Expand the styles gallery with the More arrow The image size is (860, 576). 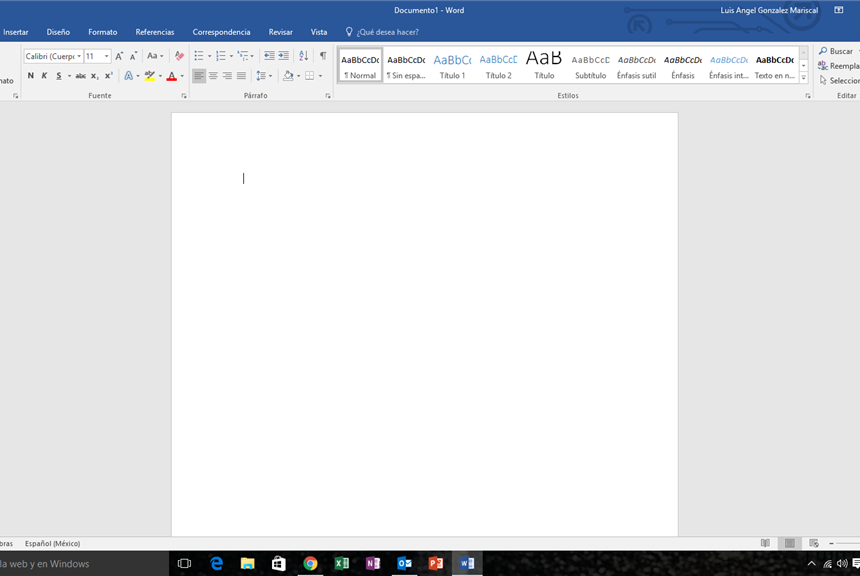pyautogui.click(x=804, y=78)
